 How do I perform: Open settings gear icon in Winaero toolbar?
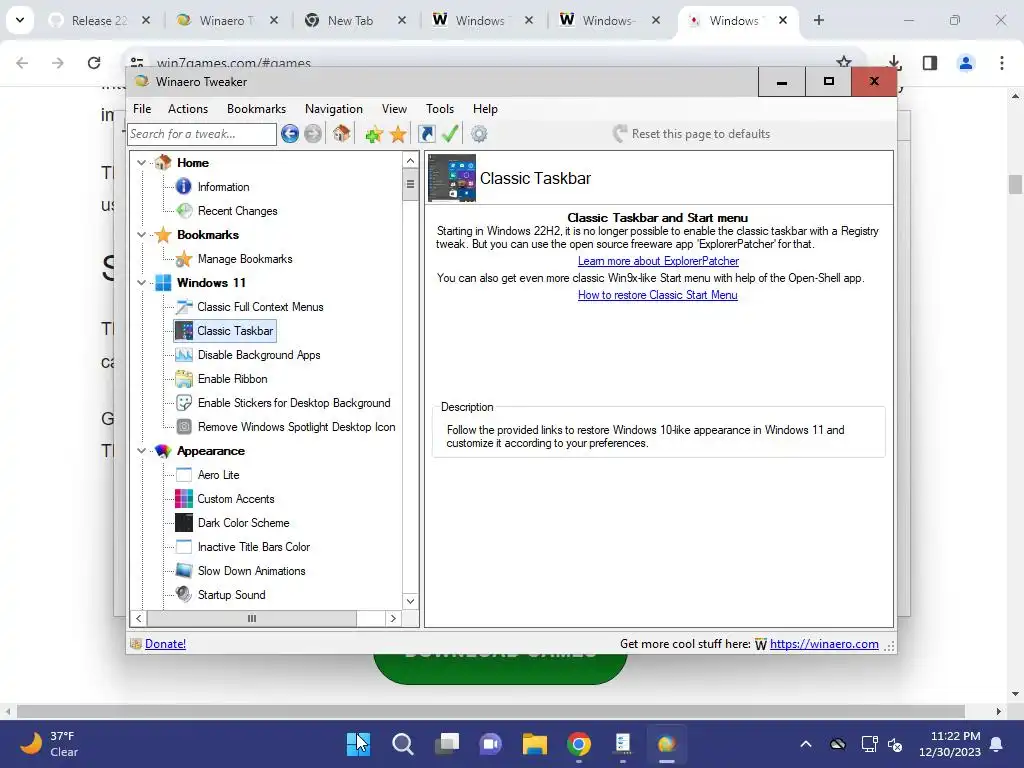[x=479, y=134]
